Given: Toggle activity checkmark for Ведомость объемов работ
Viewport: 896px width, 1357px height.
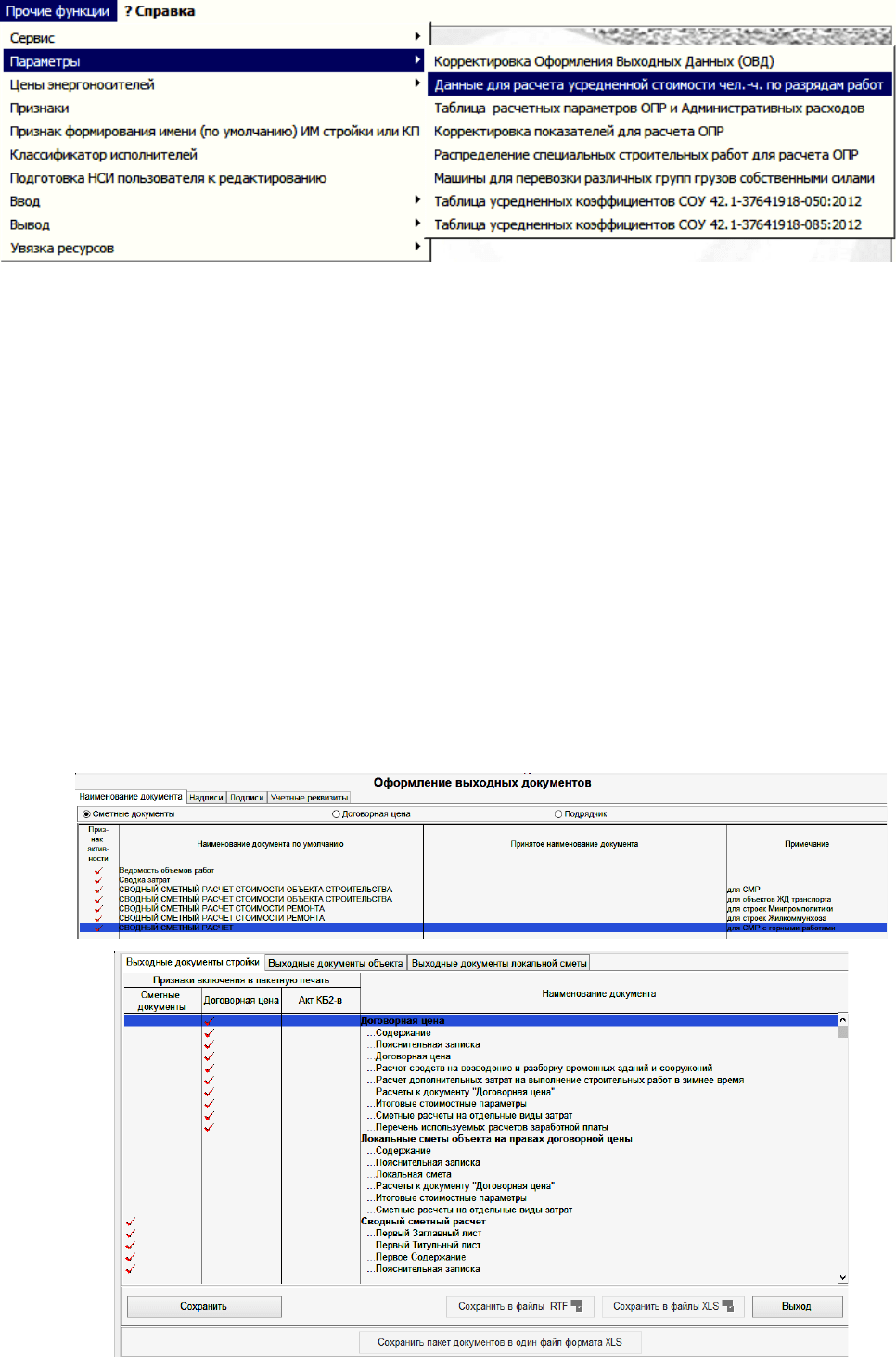Looking at the screenshot, I should coord(98,871).
